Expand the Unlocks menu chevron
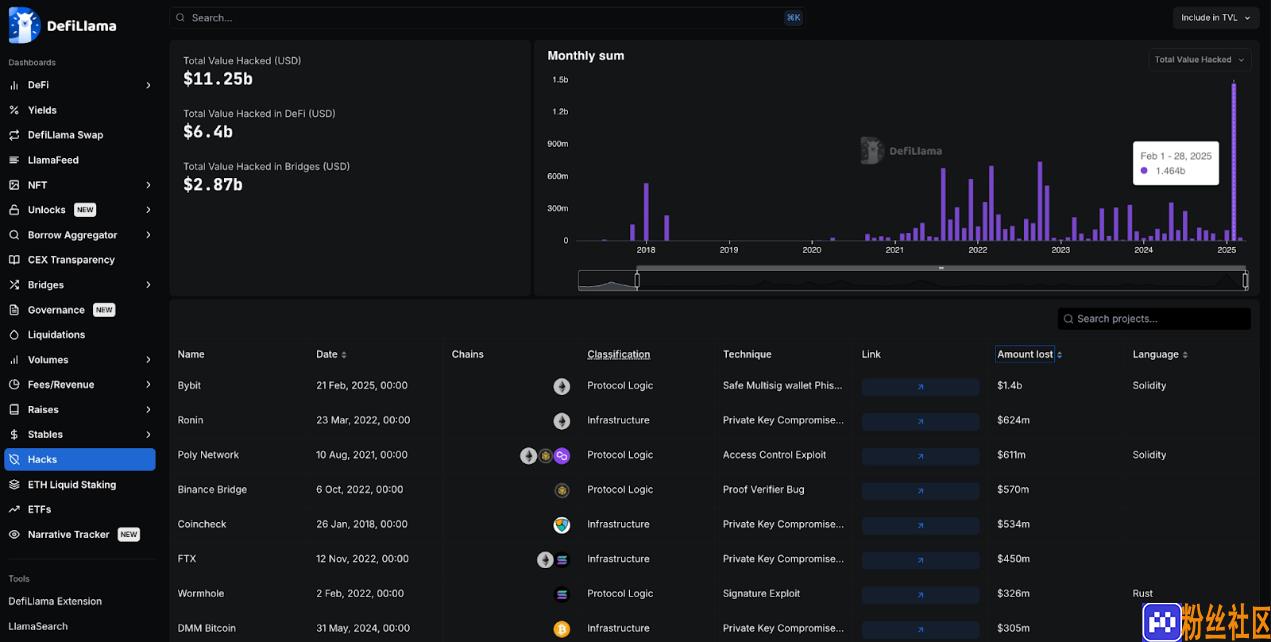This screenshot has height=642, width=1271. (148, 210)
